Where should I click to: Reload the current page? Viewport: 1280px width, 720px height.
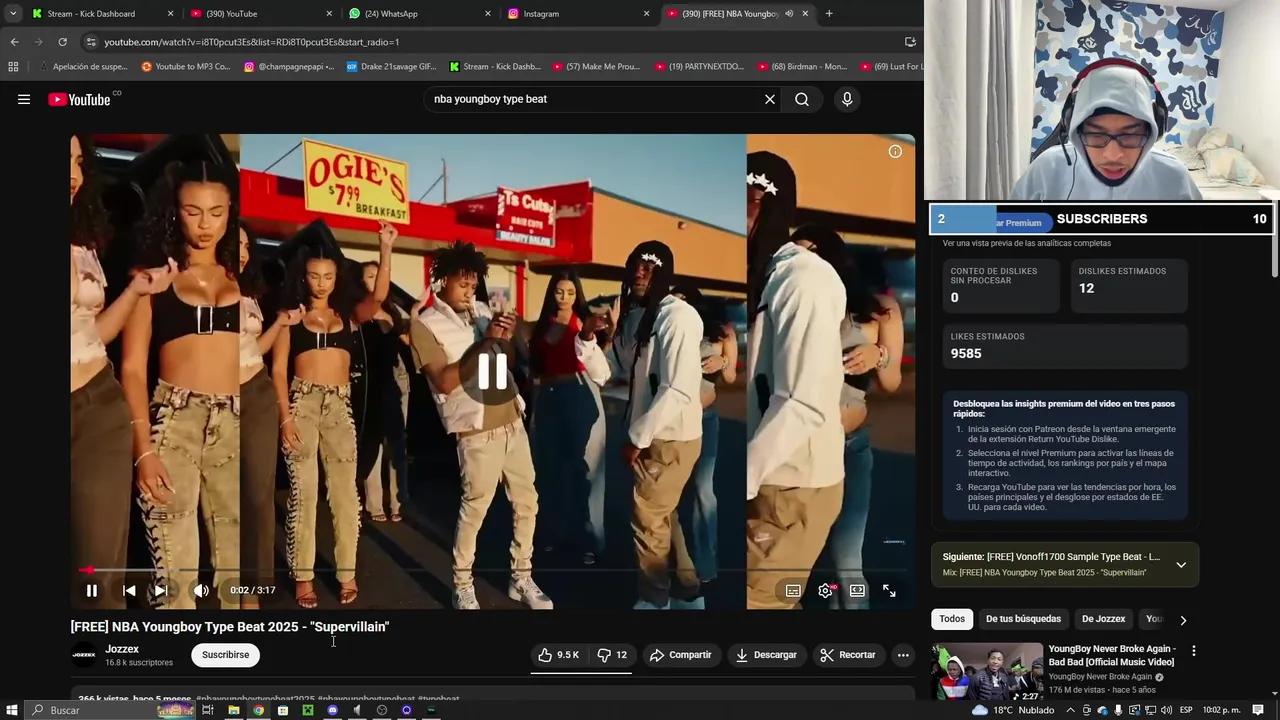[x=62, y=42]
